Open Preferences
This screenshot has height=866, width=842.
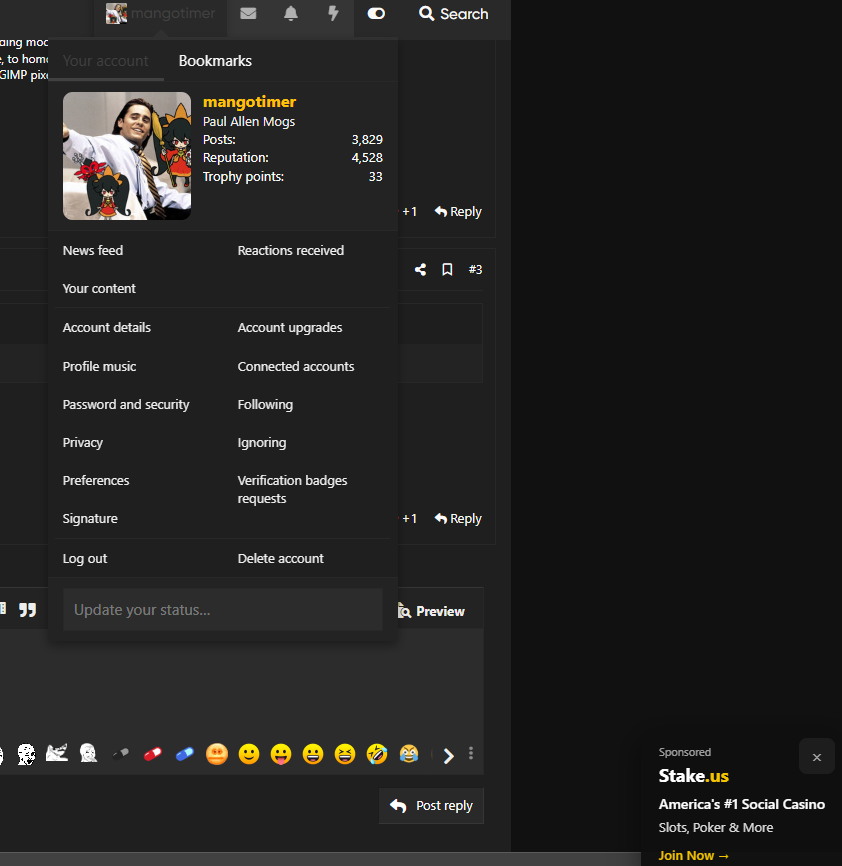coord(96,480)
